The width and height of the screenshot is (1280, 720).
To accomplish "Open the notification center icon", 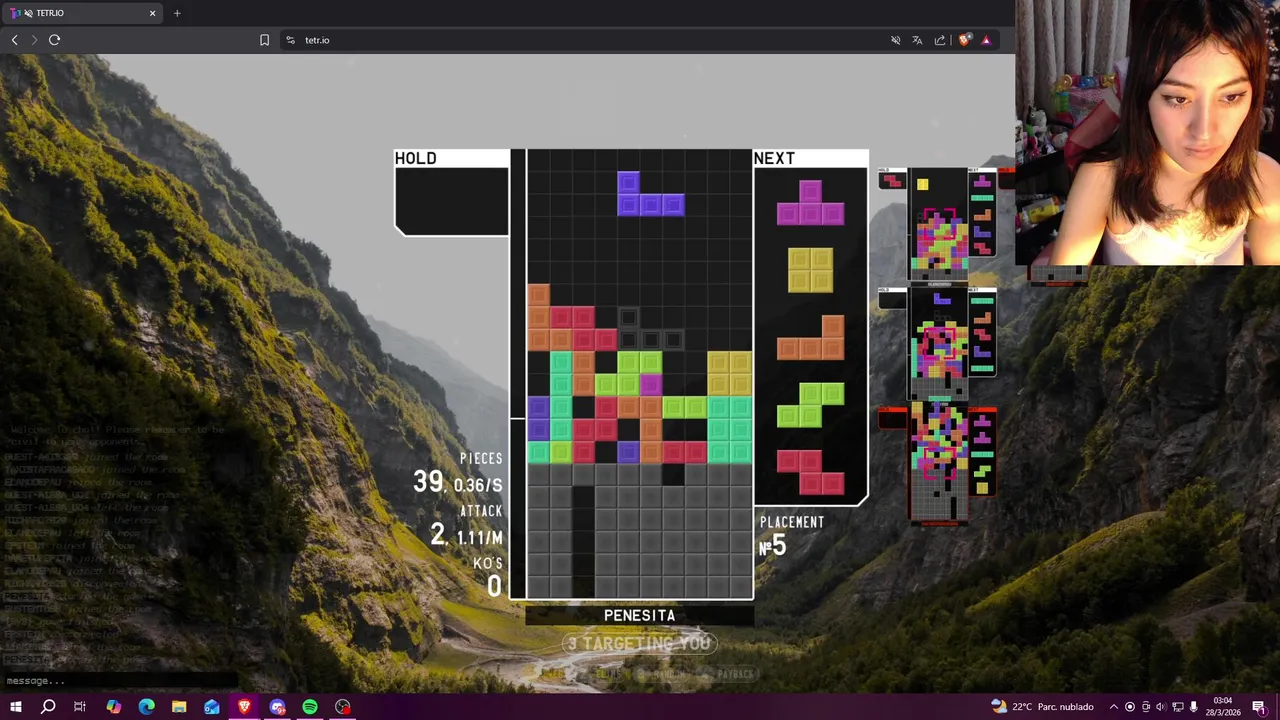I will click(1259, 707).
